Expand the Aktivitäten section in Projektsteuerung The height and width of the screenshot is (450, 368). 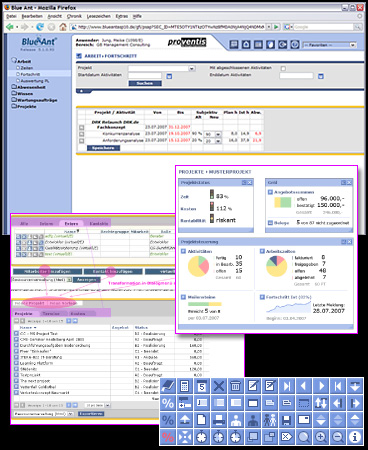coord(183,251)
